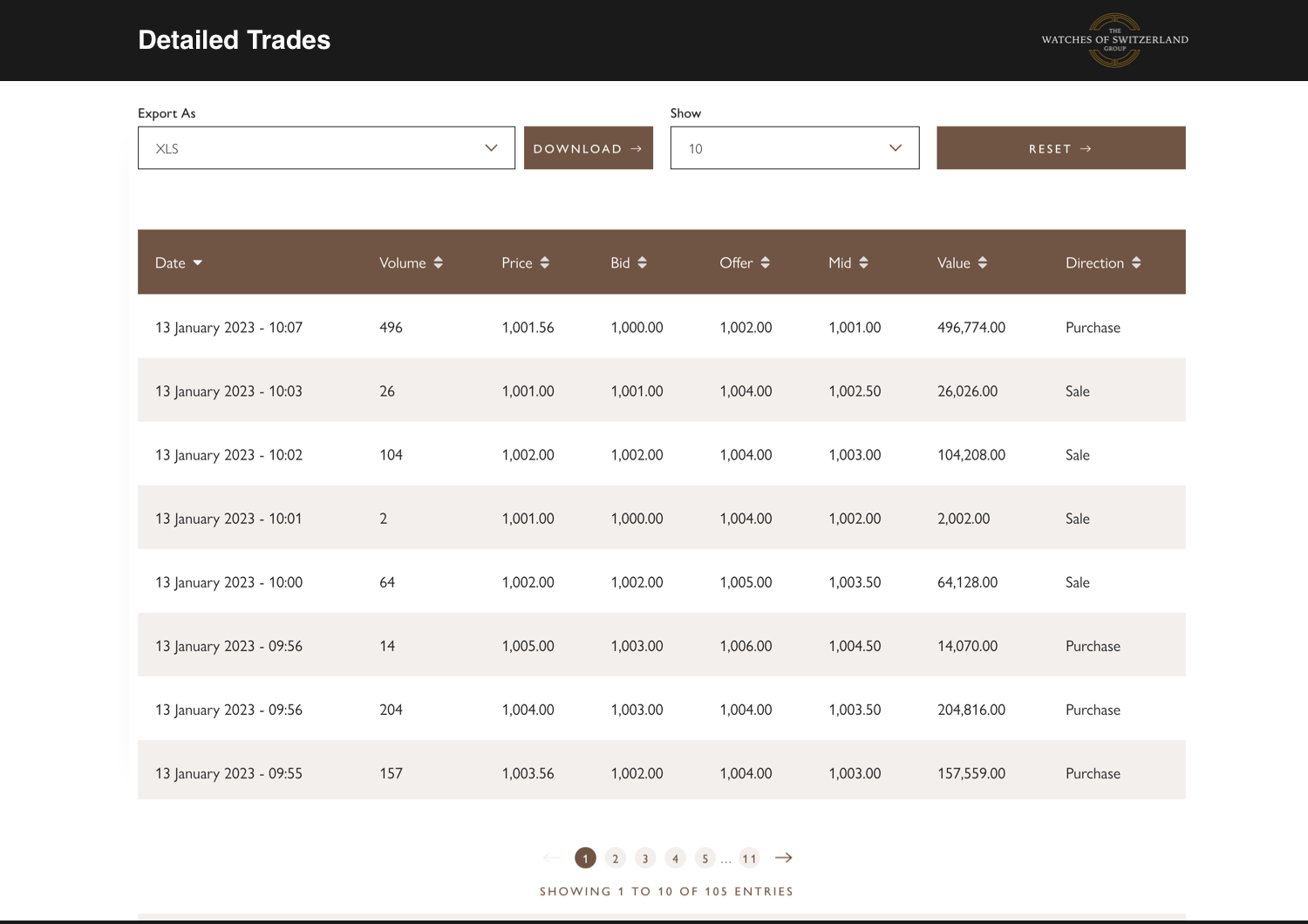Sort trades by the Price column
Image resolution: width=1308 pixels, height=924 pixels.
(545, 262)
